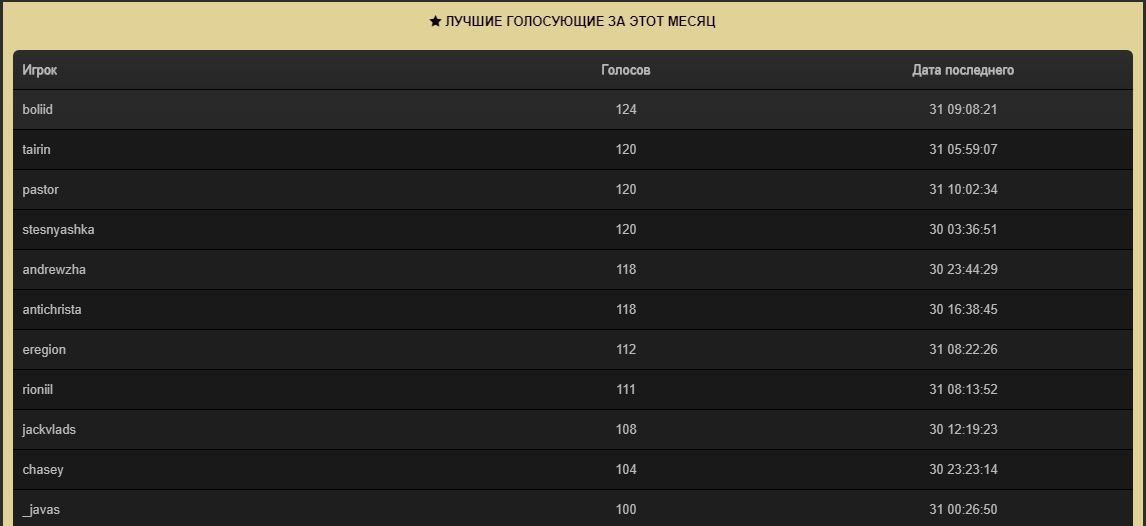
Task: Select player chasey in the table
Action: tap(43, 470)
